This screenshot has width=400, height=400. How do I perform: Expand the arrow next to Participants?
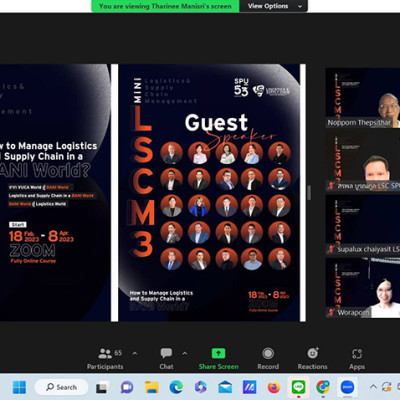(x=135, y=353)
